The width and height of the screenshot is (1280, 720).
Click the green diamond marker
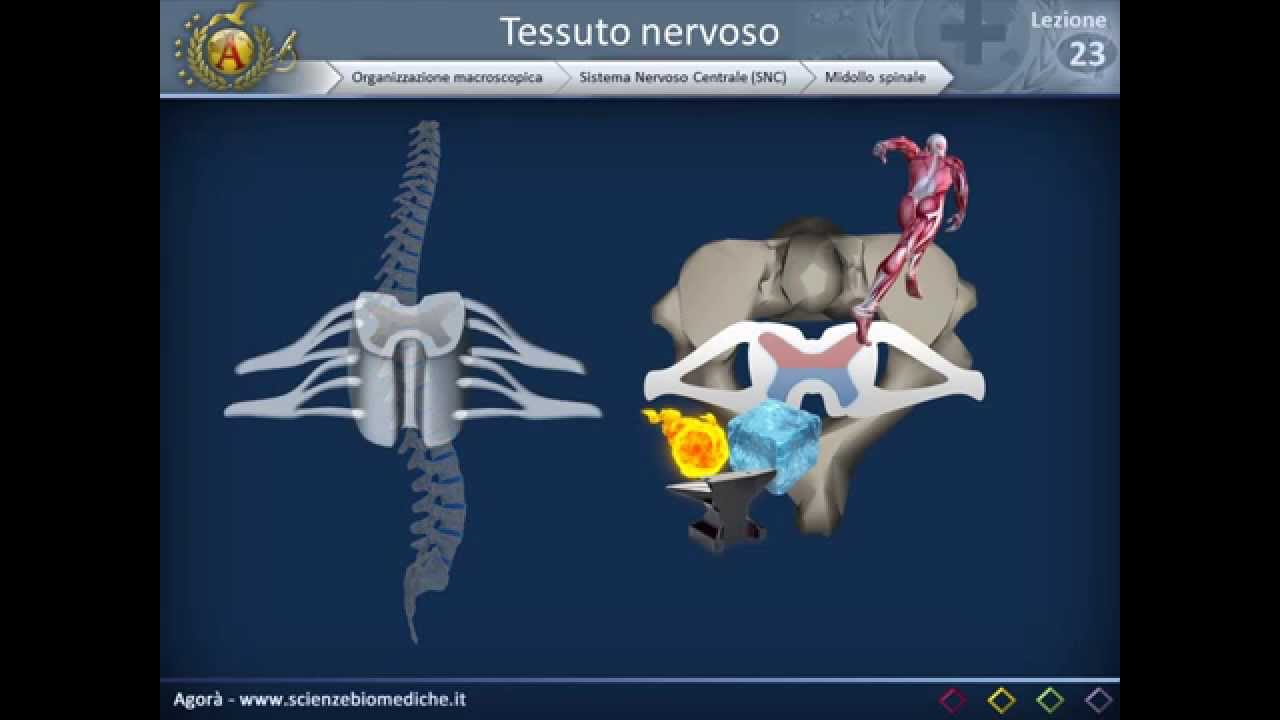click(1050, 700)
